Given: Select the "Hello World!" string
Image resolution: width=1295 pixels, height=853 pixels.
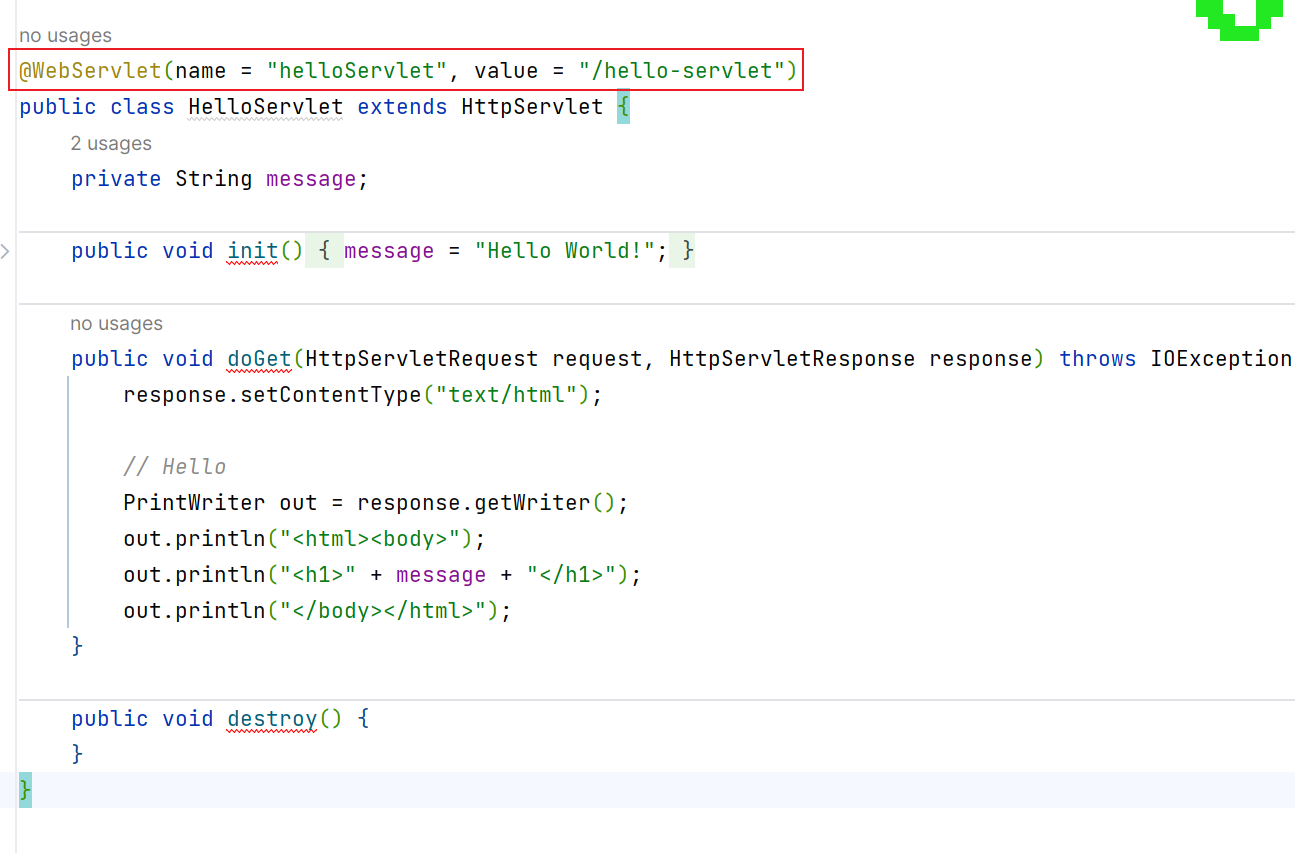Looking at the screenshot, I should [x=565, y=251].
